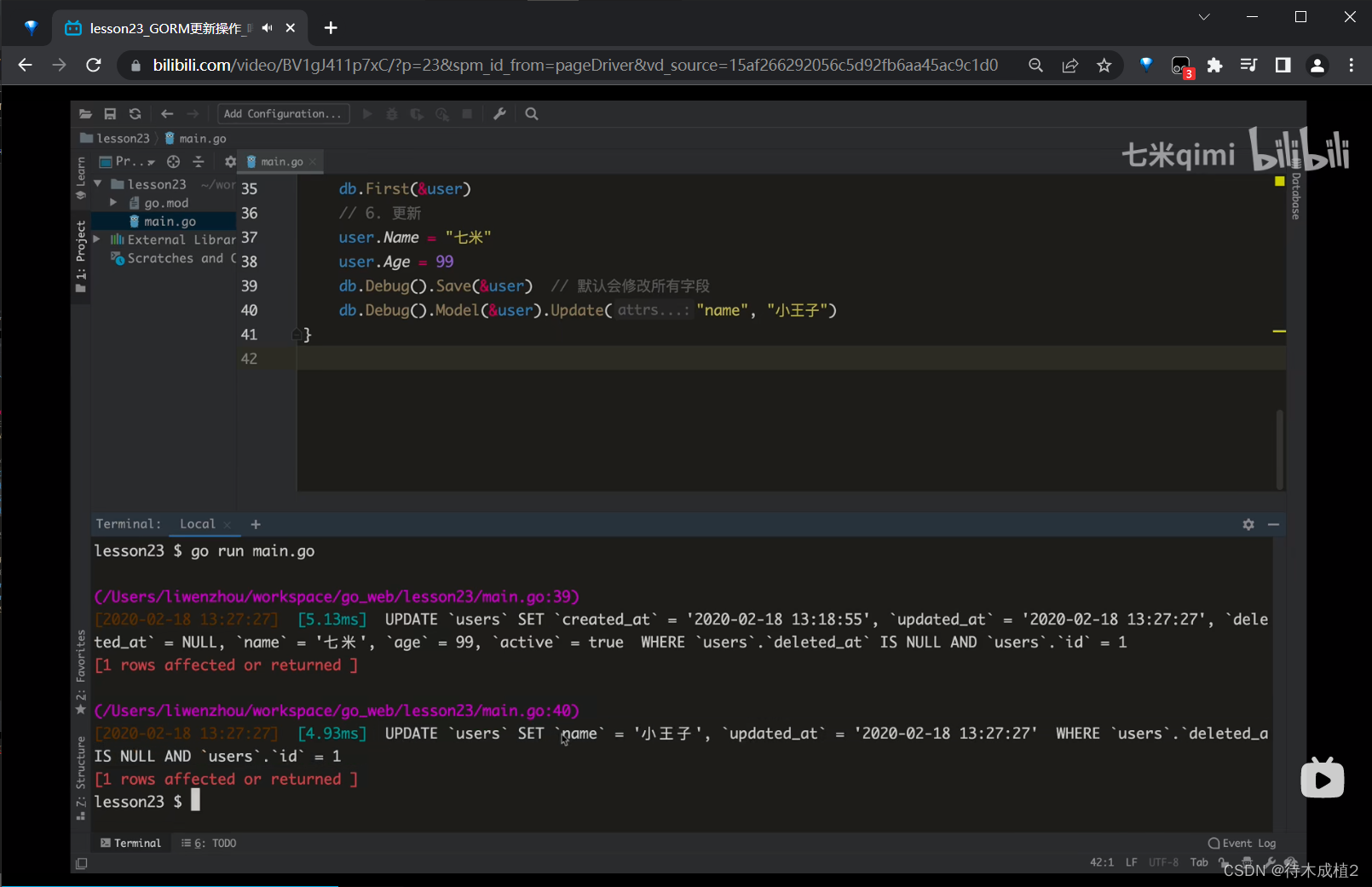Select the main.go editor tab
Image resolution: width=1372 pixels, height=887 pixels.
(281, 162)
